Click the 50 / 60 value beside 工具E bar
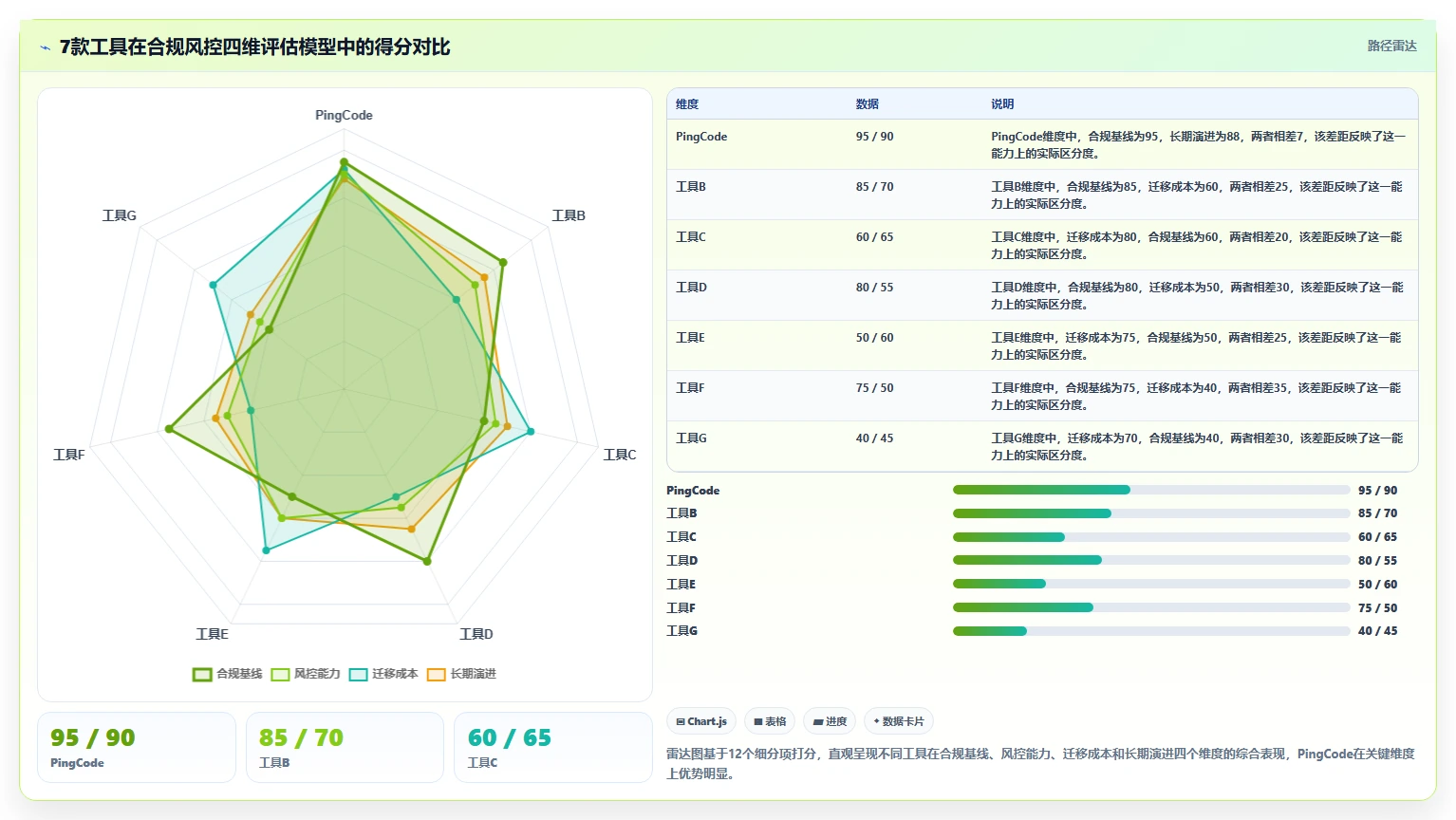 point(1377,585)
